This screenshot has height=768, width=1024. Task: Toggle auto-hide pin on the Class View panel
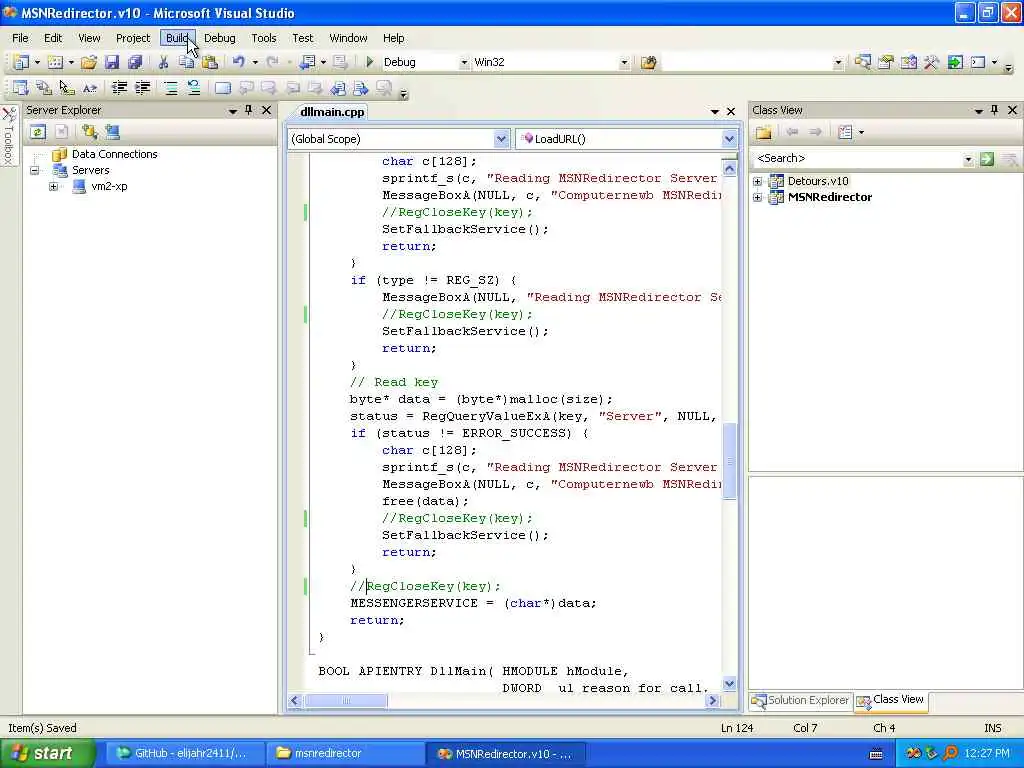[995, 110]
